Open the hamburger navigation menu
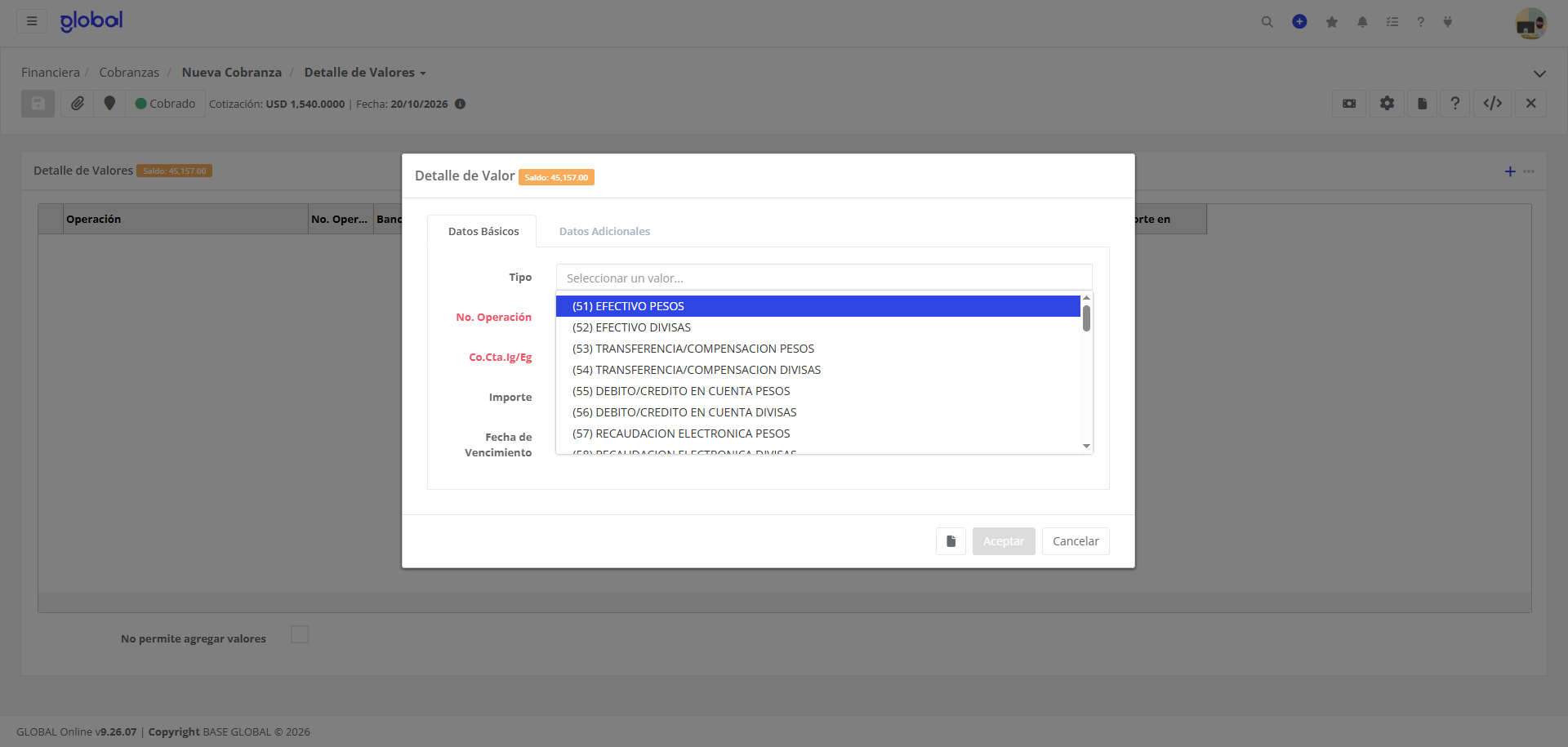1568x747 pixels. (32, 21)
